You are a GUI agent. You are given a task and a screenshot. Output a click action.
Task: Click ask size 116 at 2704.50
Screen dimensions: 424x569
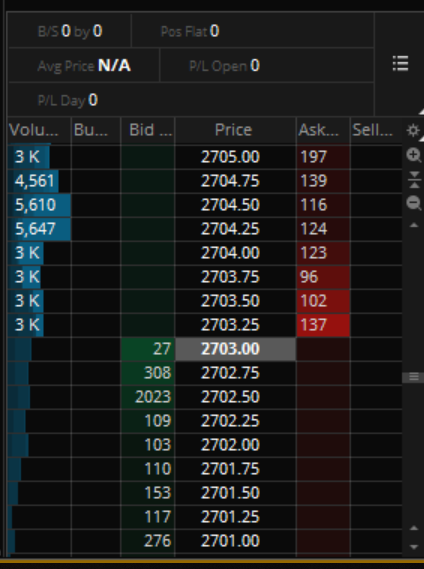(323, 205)
